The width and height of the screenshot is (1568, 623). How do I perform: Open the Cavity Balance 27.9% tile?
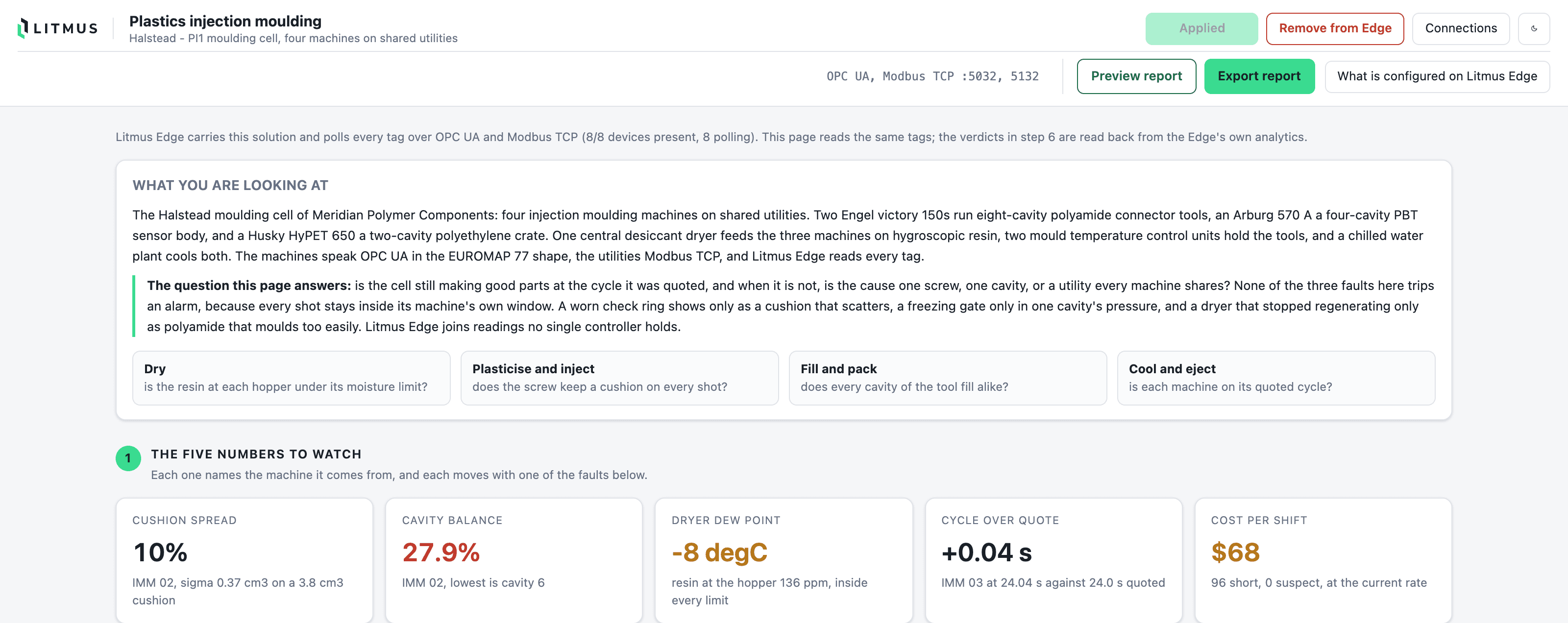click(x=514, y=560)
